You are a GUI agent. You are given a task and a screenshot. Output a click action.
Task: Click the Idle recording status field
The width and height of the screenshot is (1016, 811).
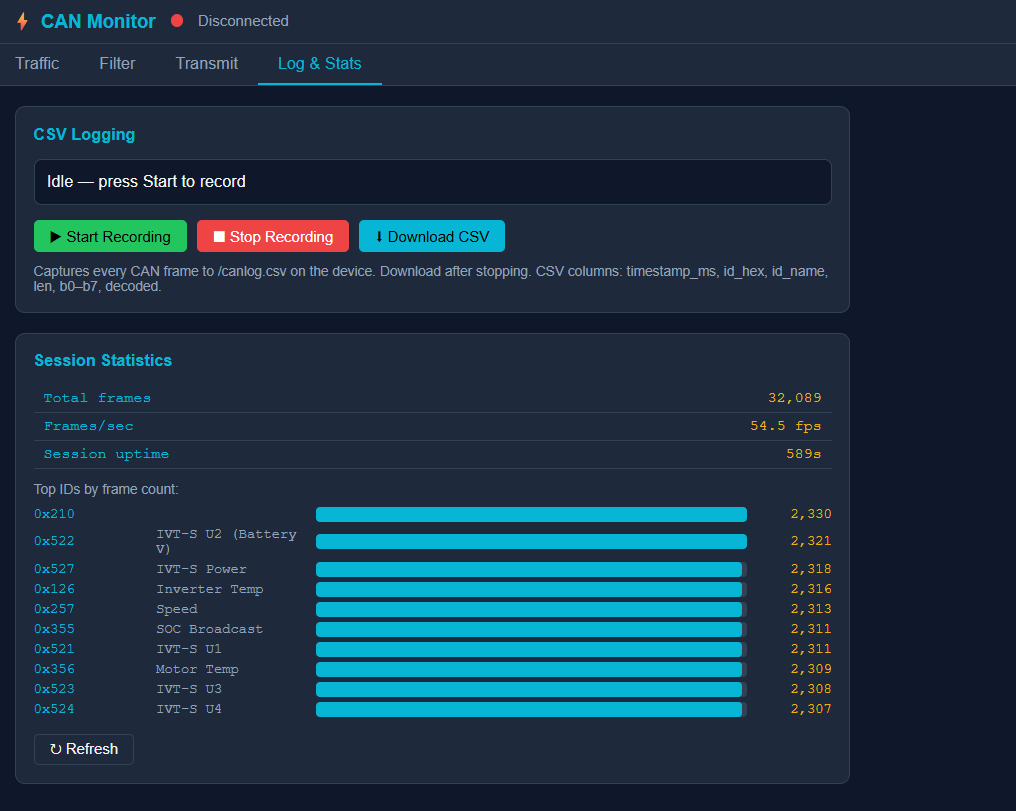(432, 182)
